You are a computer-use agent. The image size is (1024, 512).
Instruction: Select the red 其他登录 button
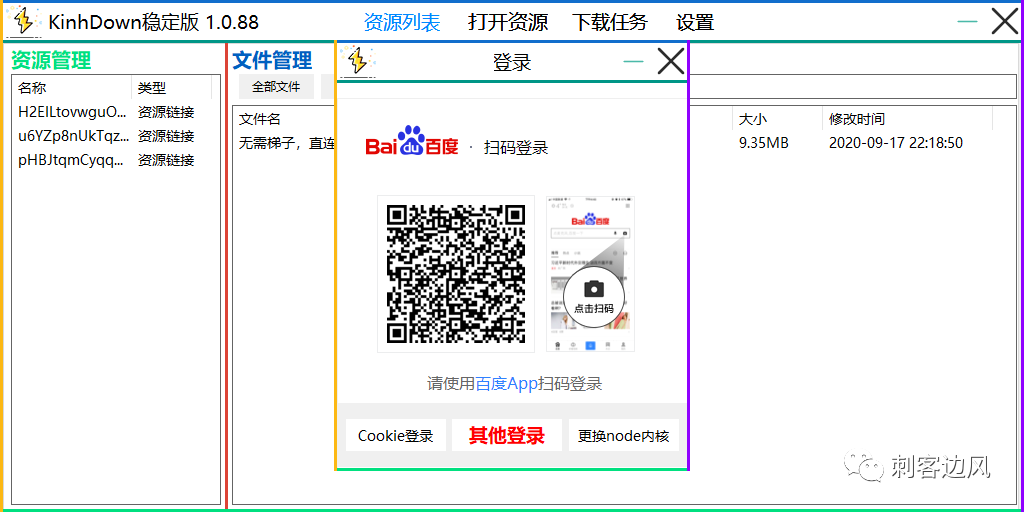[507, 435]
